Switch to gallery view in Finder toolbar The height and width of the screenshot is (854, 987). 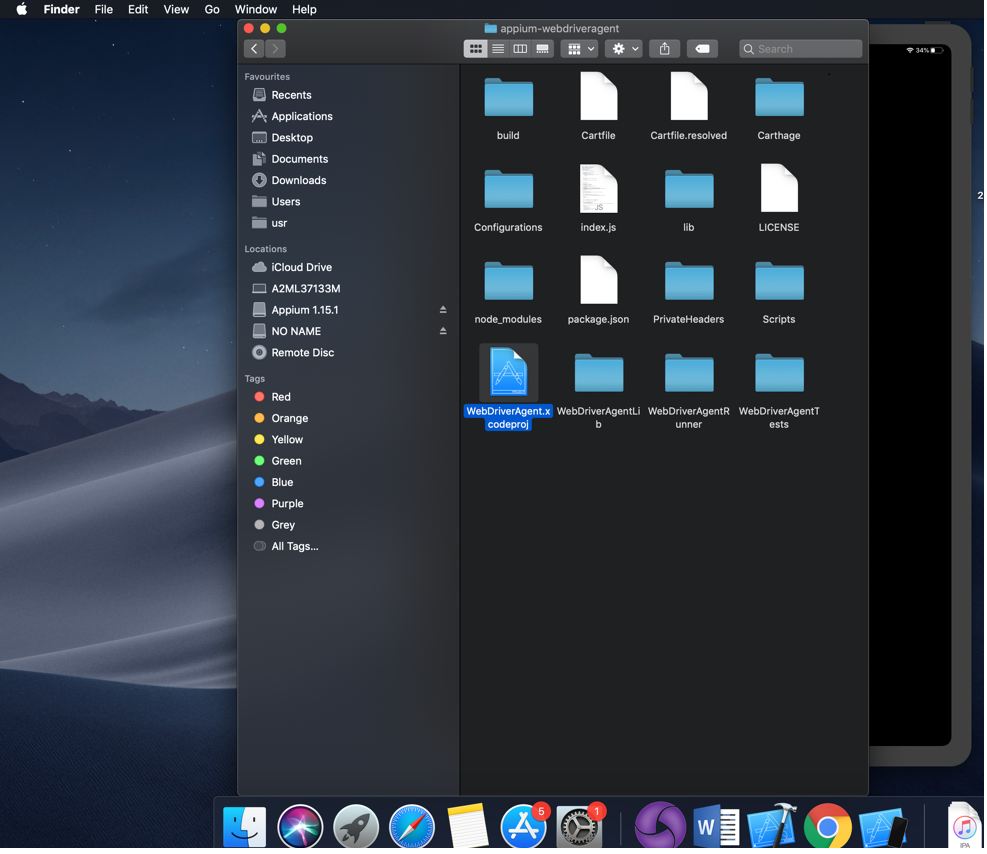[x=542, y=48]
